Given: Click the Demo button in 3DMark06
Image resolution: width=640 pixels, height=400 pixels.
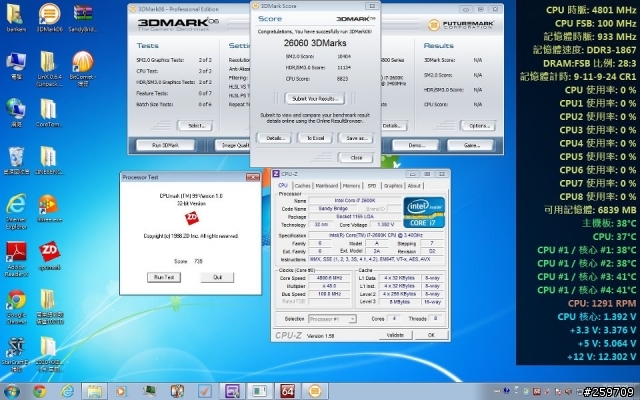Looking at the screenshot, I should click(416, 145).
